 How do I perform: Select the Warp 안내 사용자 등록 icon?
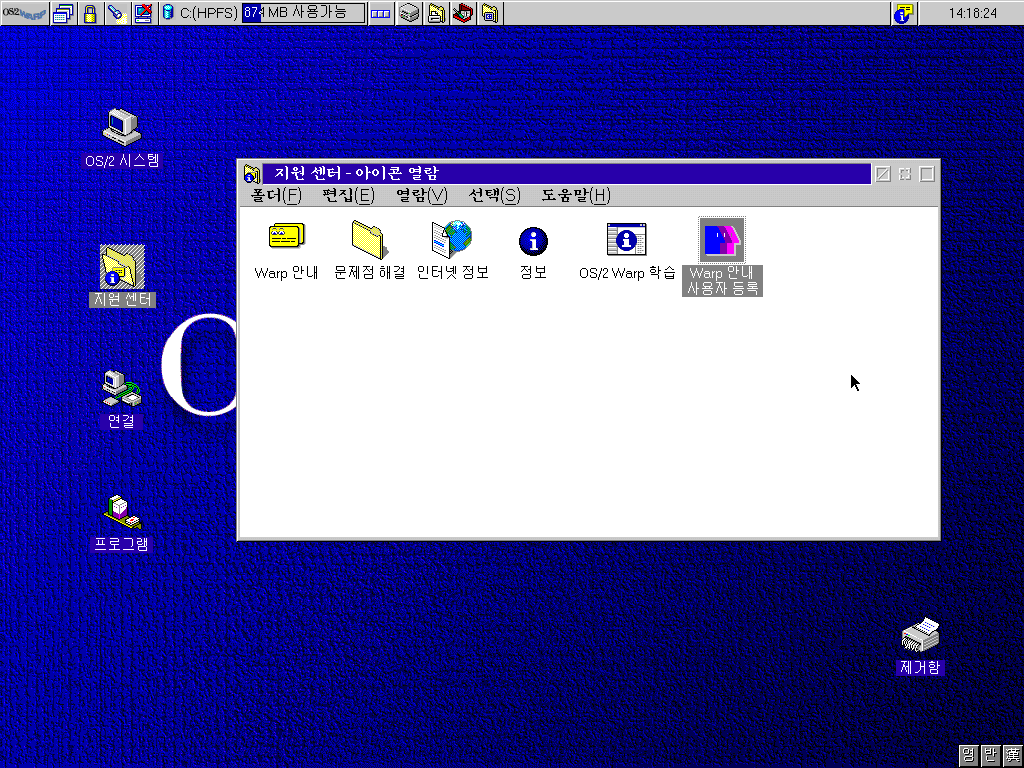(x=722, y=257)
